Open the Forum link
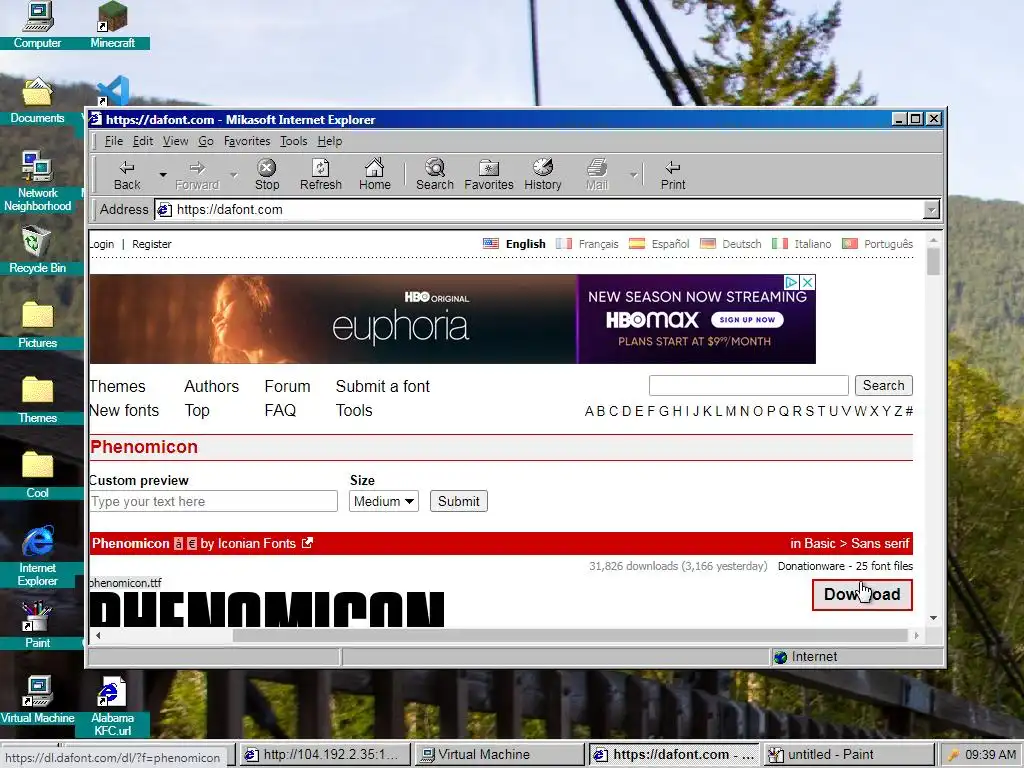Screen dimensions: 1024x768 click(287, 387)
